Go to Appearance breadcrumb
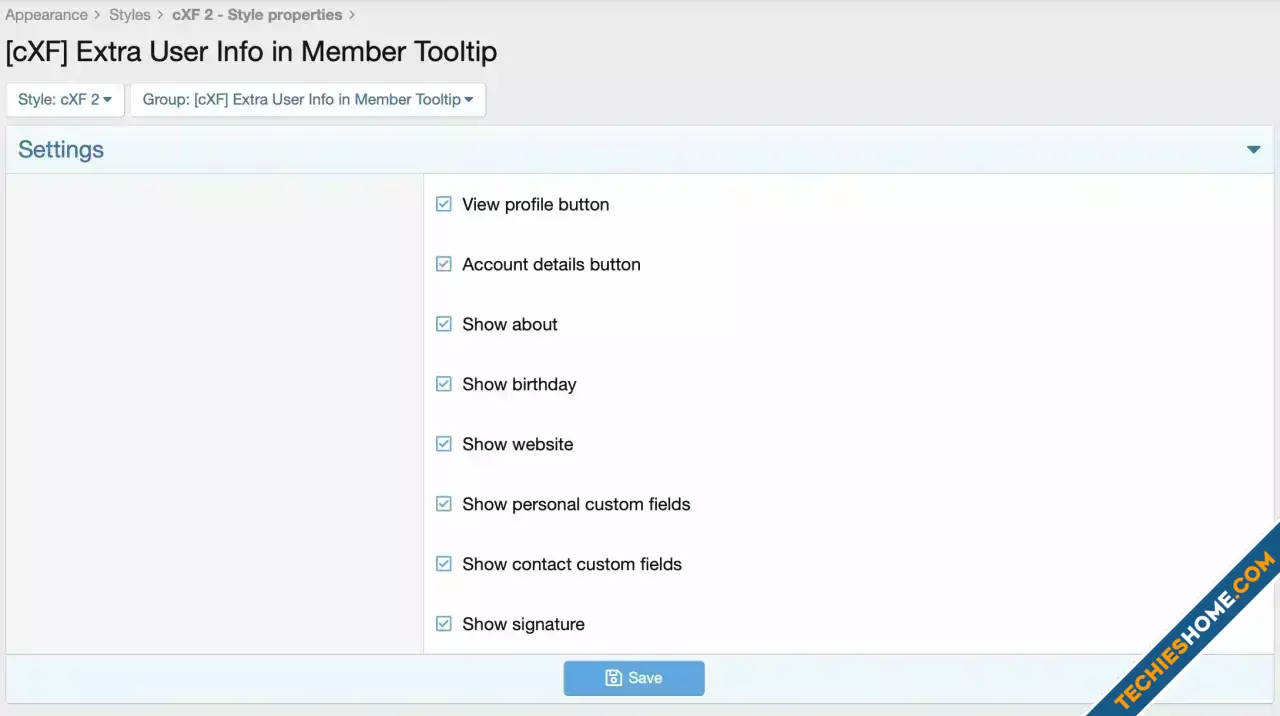This screenshot has height=716, width=1280. 46,15
